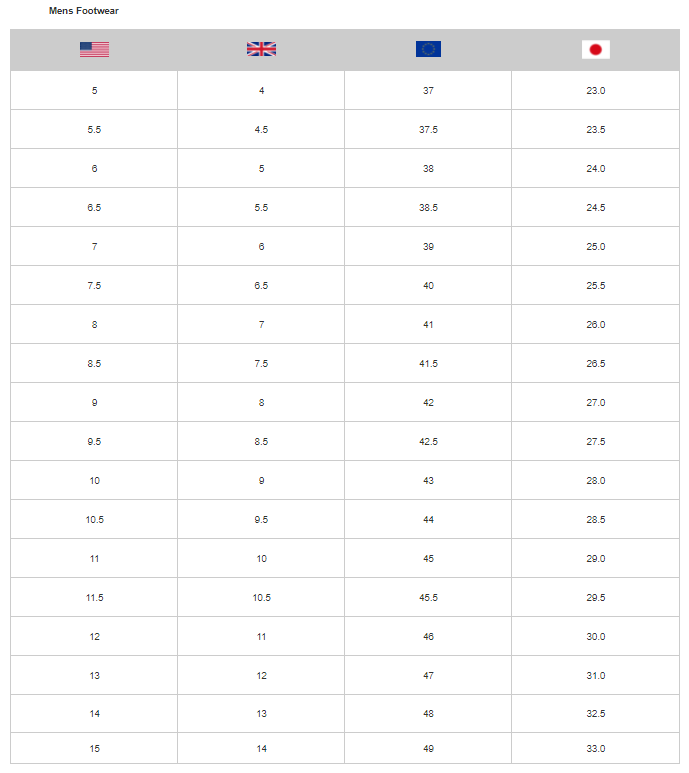The image size is (689, 773).
Task: Select the Japan size 32.5 cell
Action: click(595, 714)
